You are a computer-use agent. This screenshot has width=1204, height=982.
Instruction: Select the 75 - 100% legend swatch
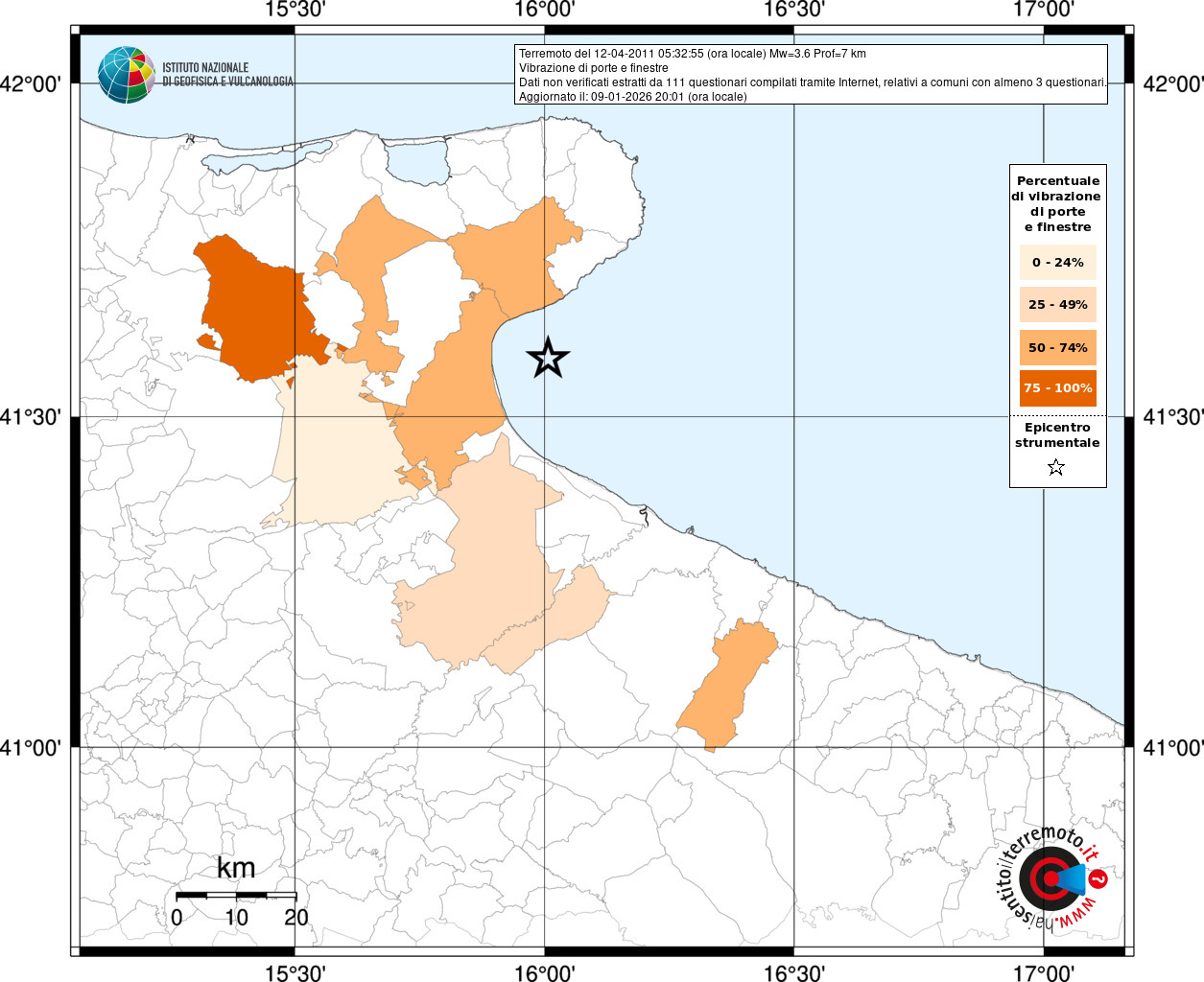click(x=1057, y=388)
